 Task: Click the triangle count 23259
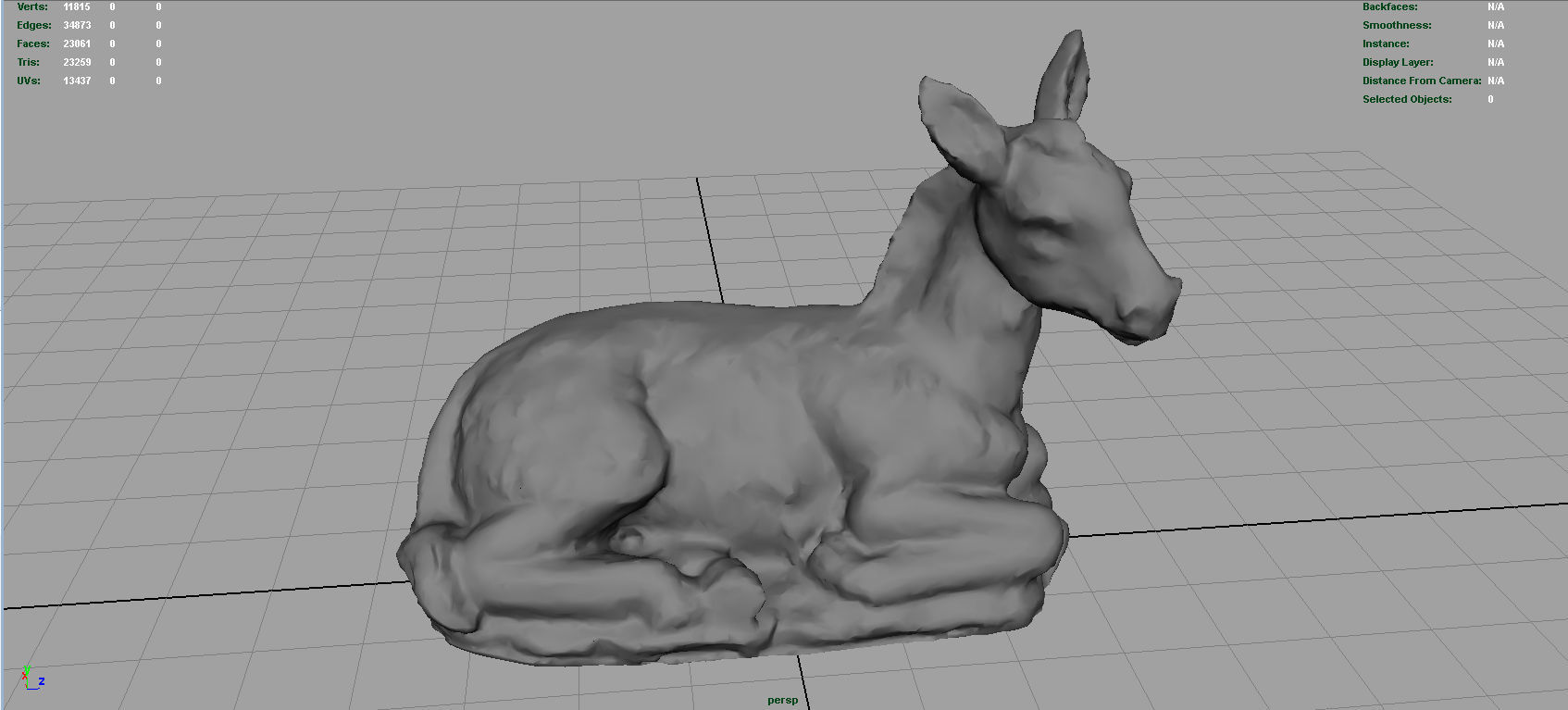(x=77, y=62)
